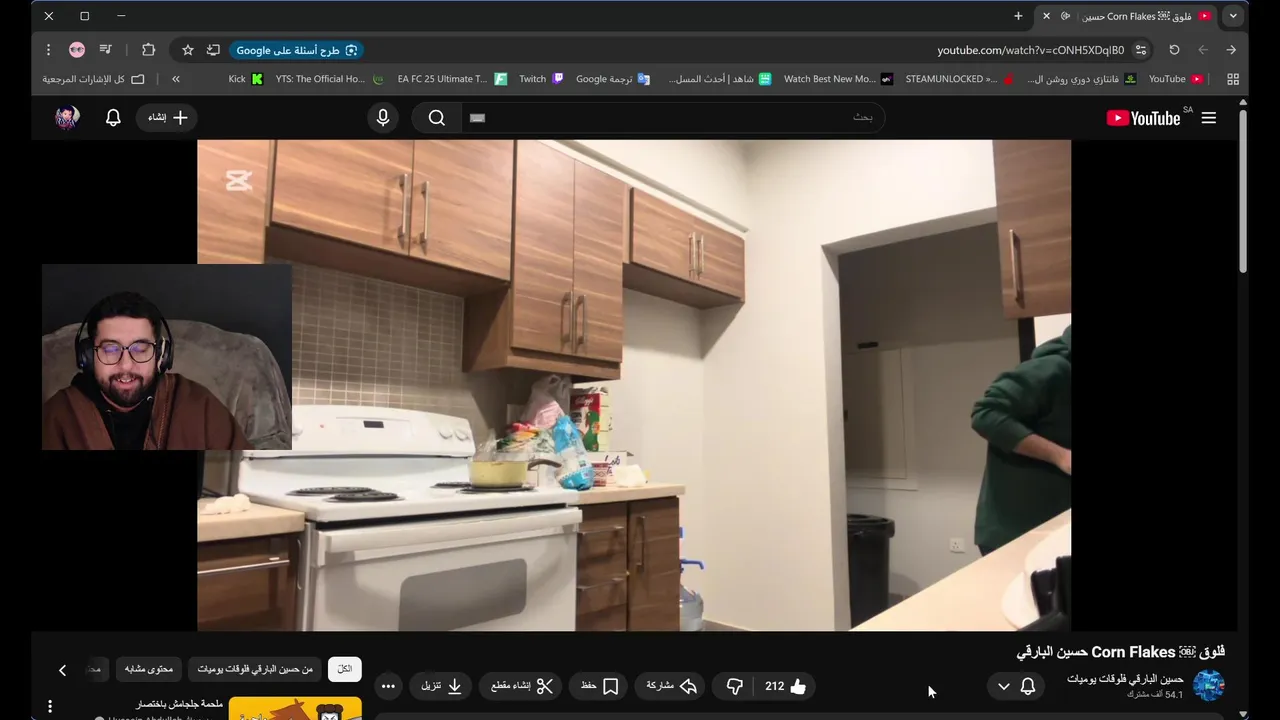The image size is (1280, 720).
Task: Open Watch Best New Mo... bookmark
Action: click(x=838, y=79)
